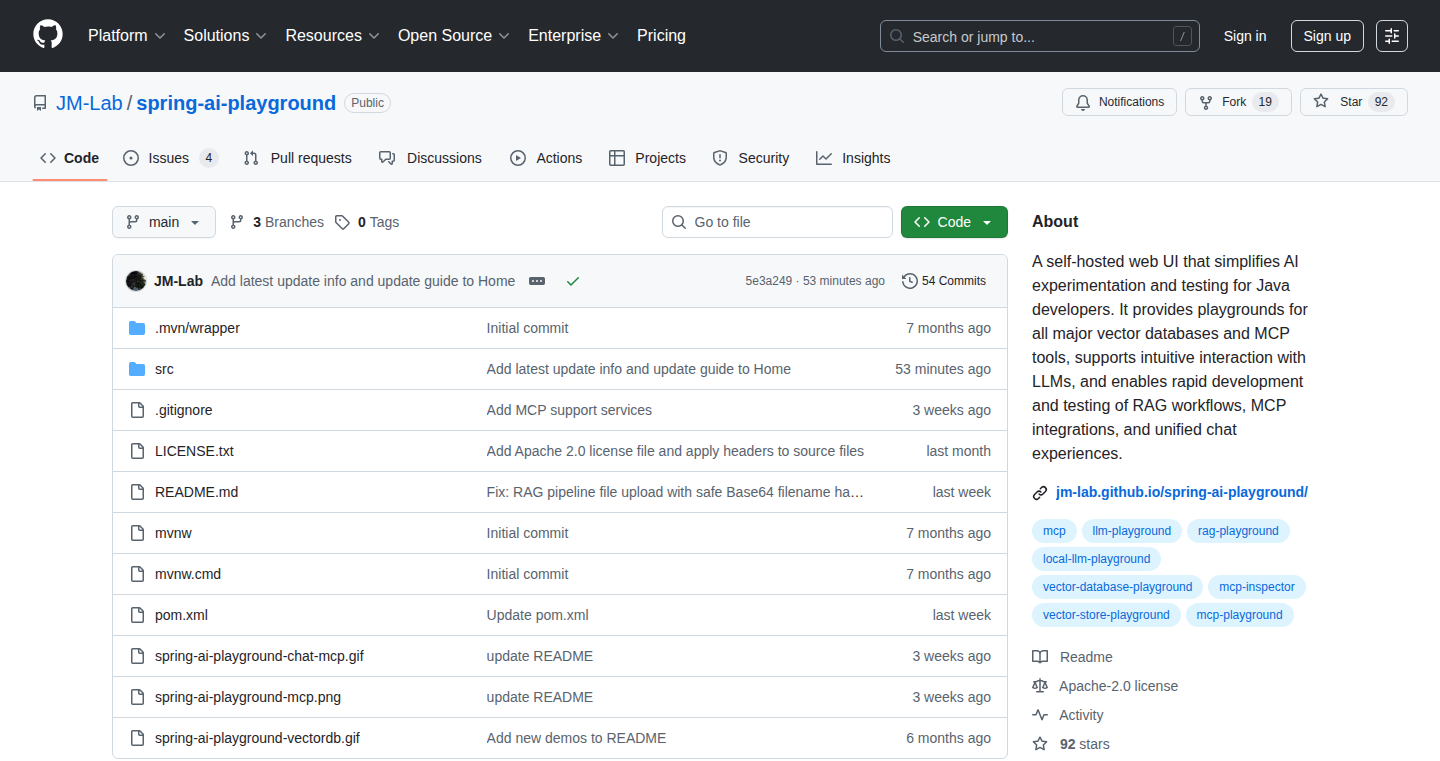Click the file icon next to LICENSE.txt

[x=137, y=451]
